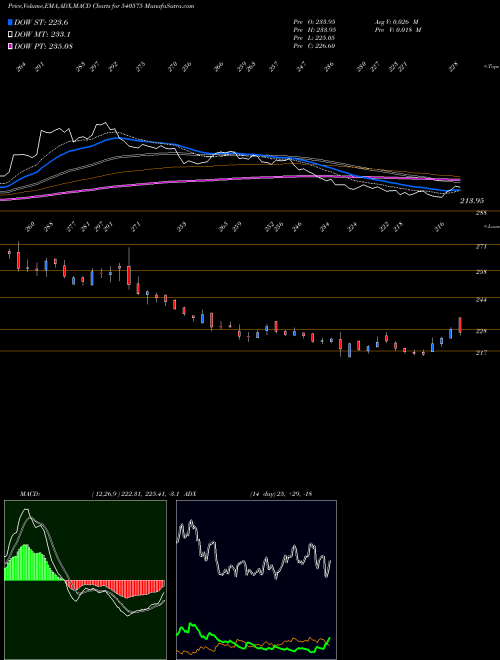The image size is (500, 660).
Task: Click the last red candlestick on the chart
Action: (460, 325)
